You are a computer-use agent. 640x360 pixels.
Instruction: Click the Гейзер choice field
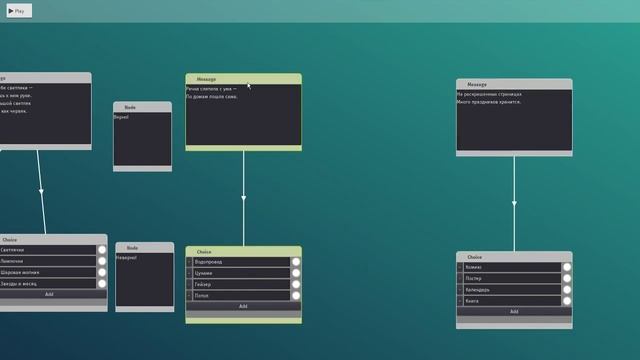coord(241,284)
